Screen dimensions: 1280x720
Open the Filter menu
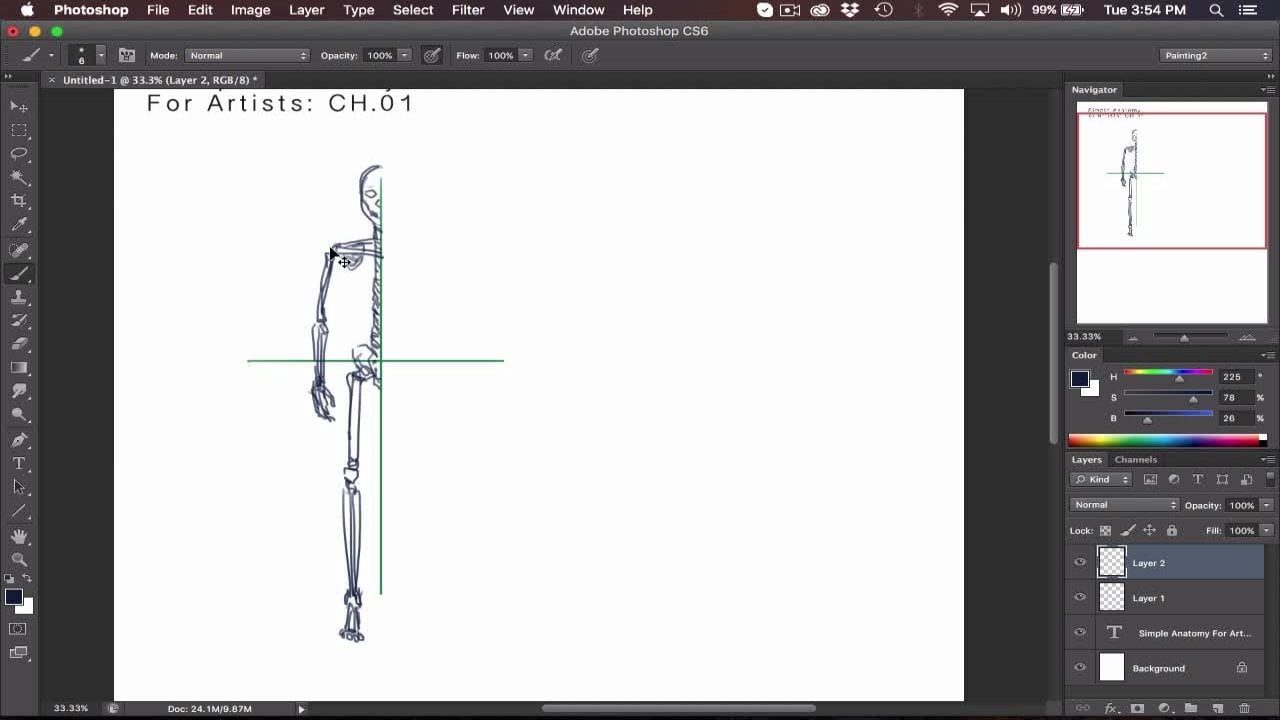(468, 10)
